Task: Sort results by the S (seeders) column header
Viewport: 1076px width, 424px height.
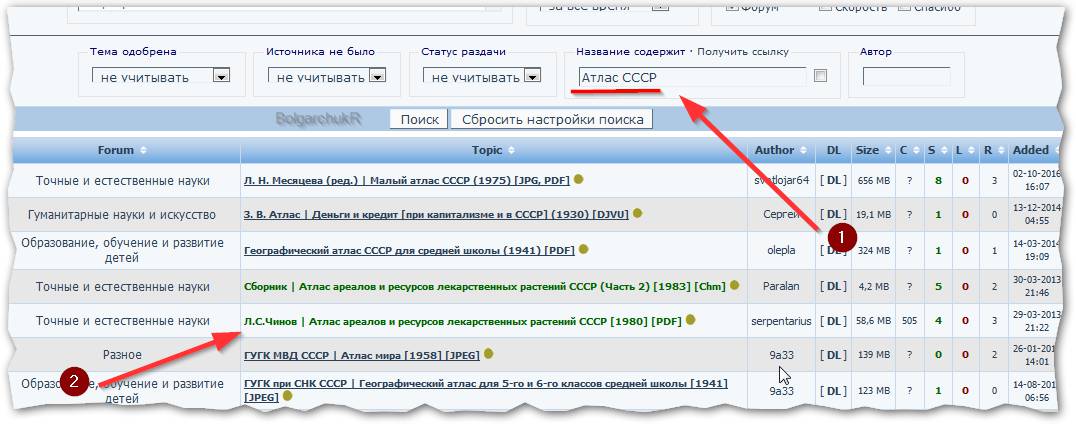Action: [936, 150]
